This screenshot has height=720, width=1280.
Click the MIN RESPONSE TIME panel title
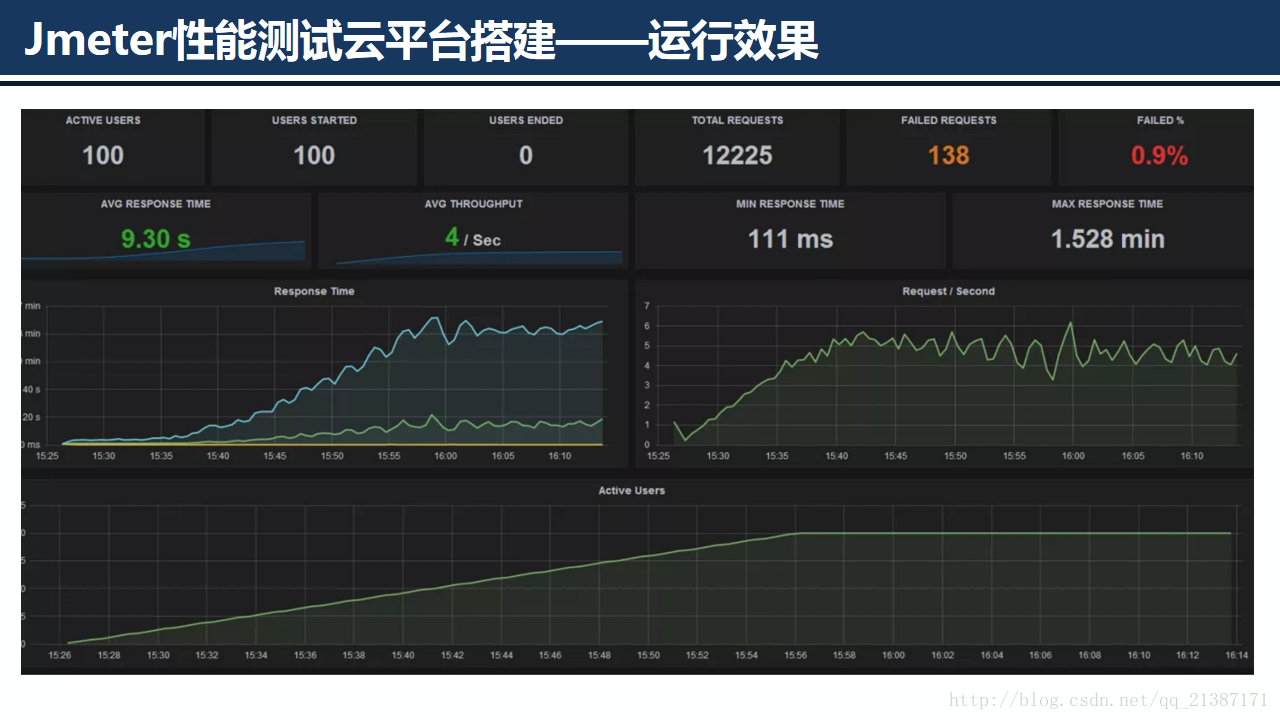790,204
